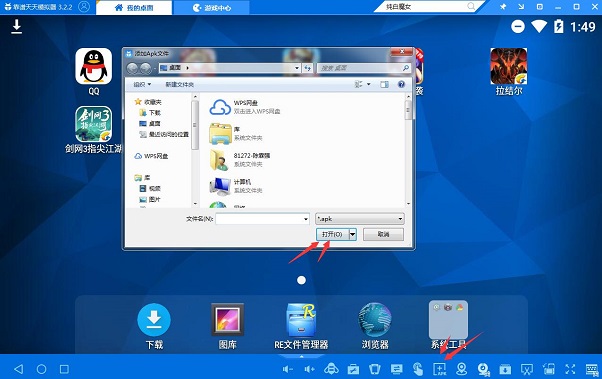Click the user account avatar in title bar
The height and width of the screenshot is (379, 602).
pos(84,7)
